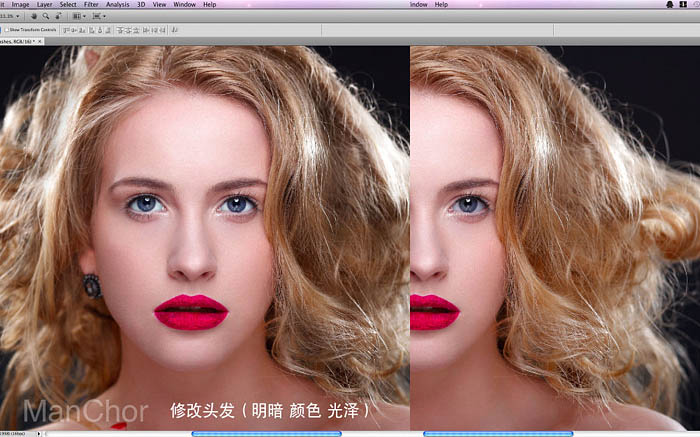700x437 pixels.
Task: Open the zoom level percentage dropdown
Action: (10, 16)
